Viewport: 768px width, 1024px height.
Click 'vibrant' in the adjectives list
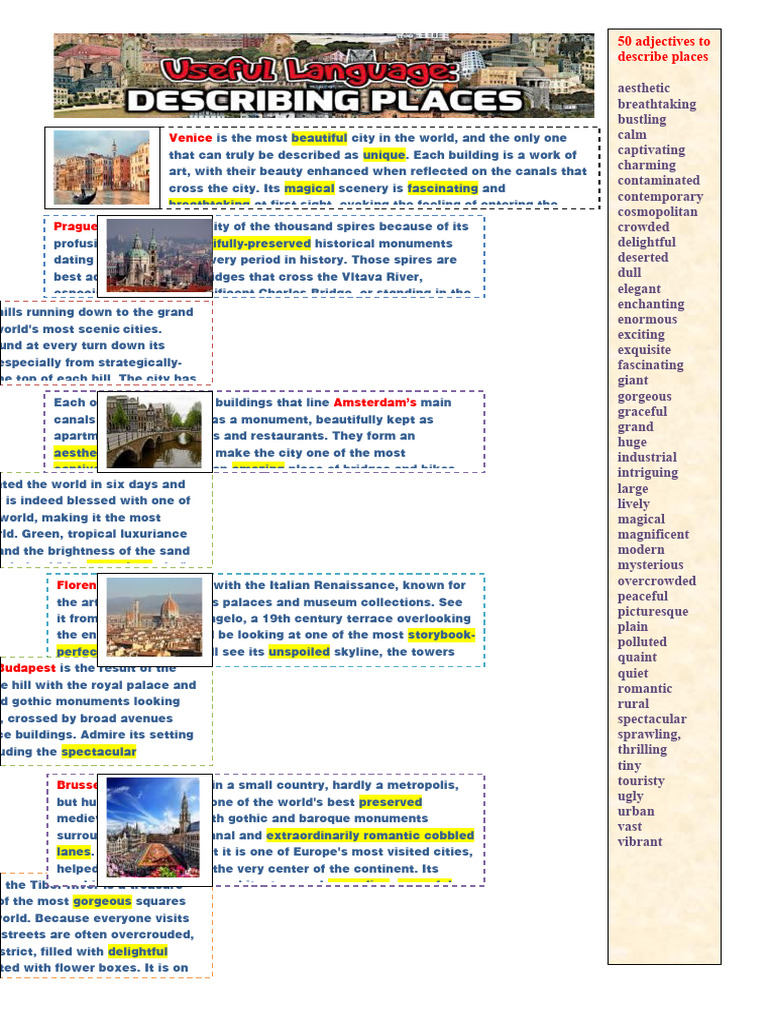pos(639,842)
